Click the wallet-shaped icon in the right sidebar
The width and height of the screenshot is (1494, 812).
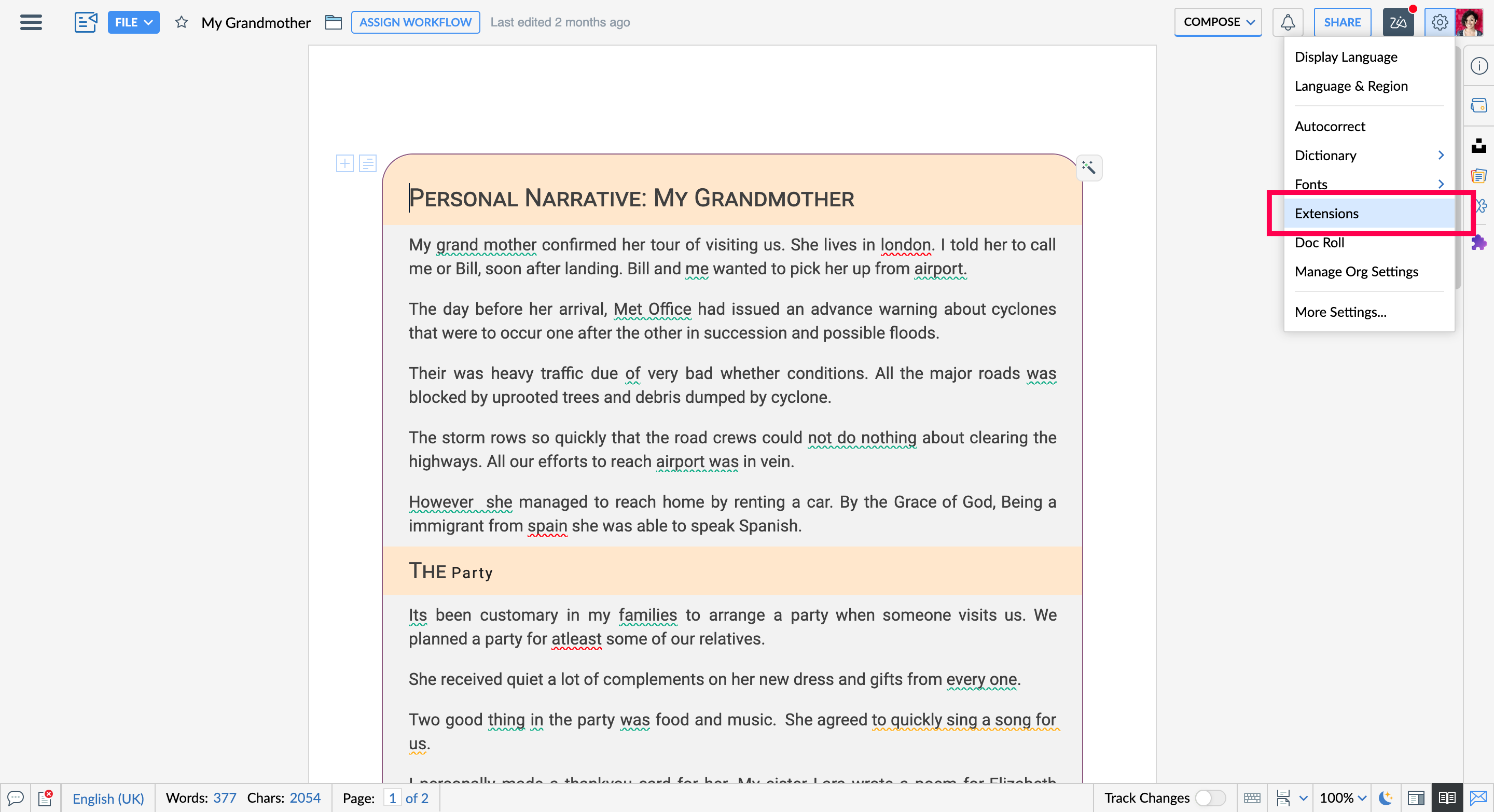point(1479,105)
